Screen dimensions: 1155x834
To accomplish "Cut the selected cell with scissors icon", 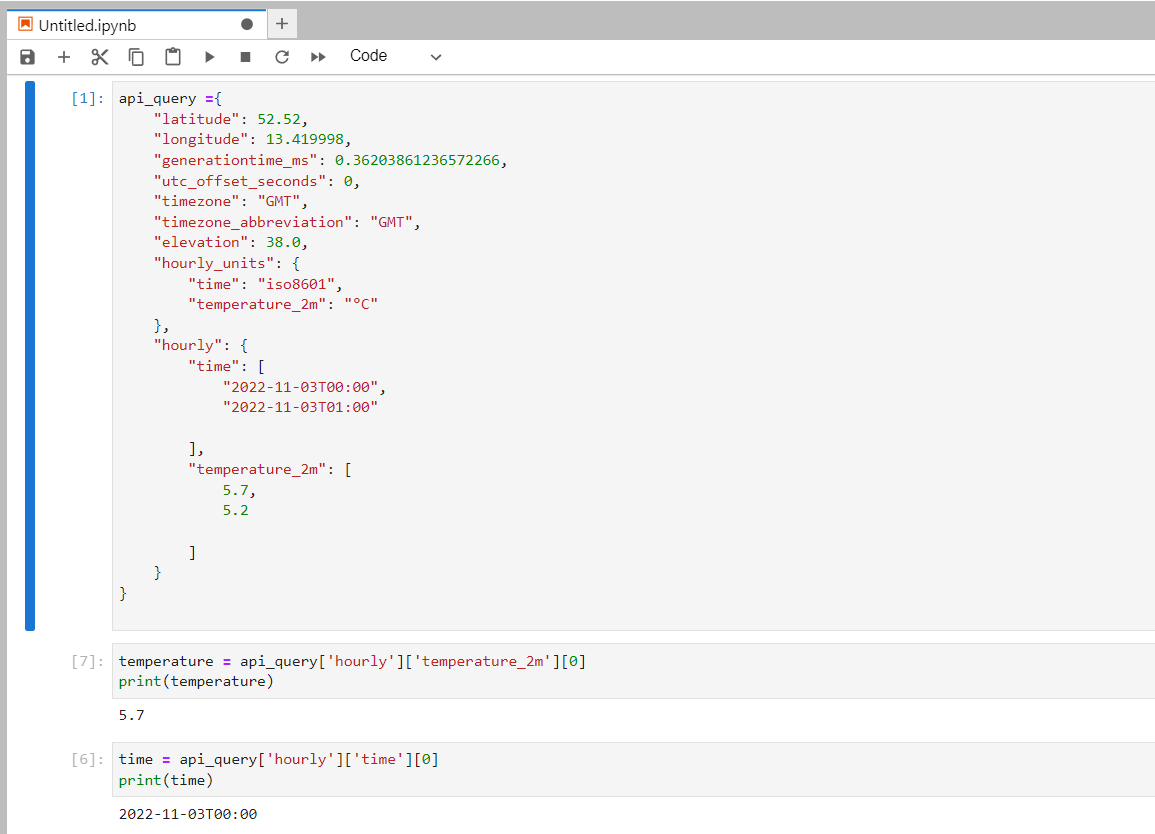I will pyautogui.click(x=99, y=57).
